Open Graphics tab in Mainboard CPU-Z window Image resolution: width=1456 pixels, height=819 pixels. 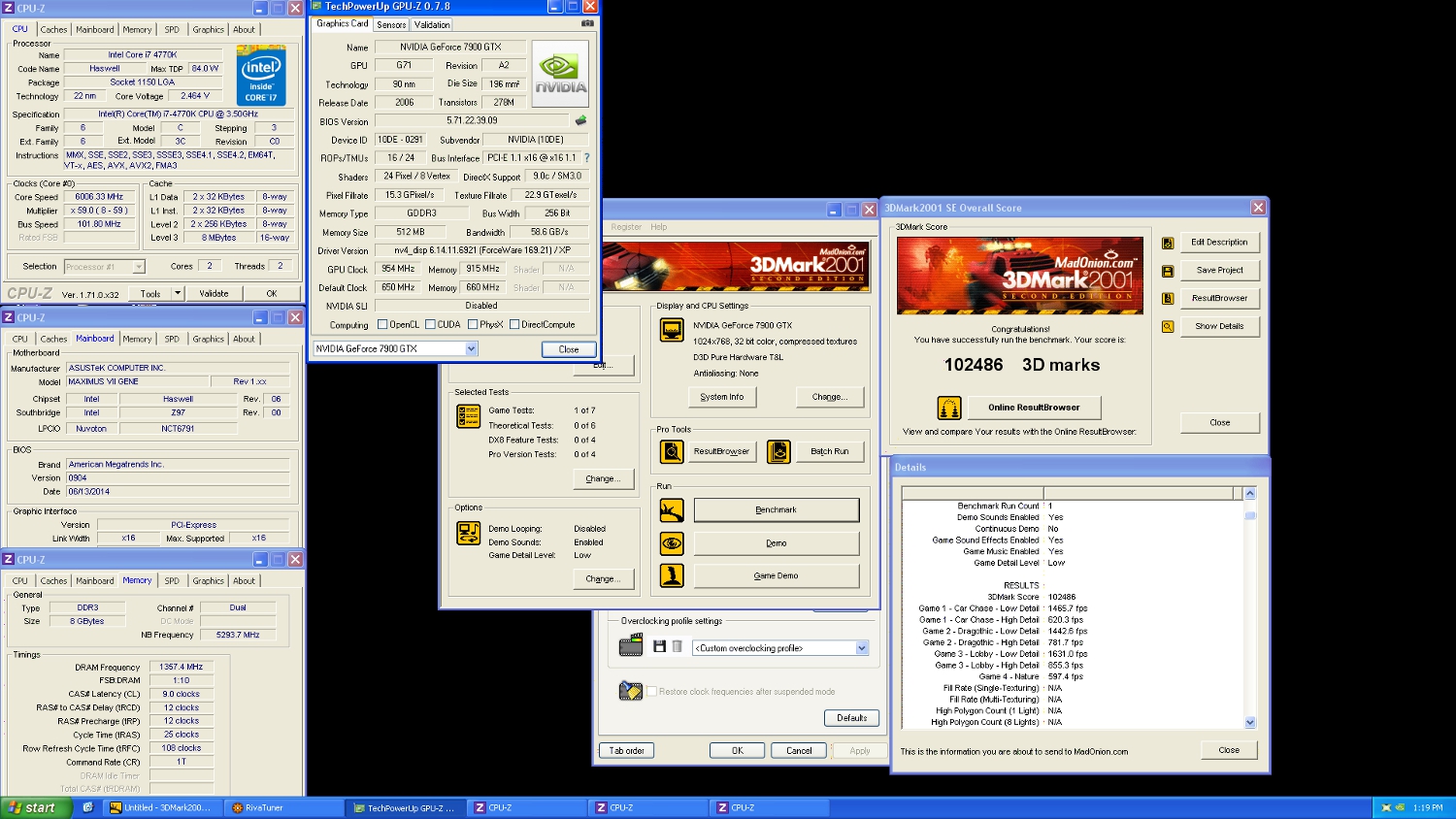point(208,339)
